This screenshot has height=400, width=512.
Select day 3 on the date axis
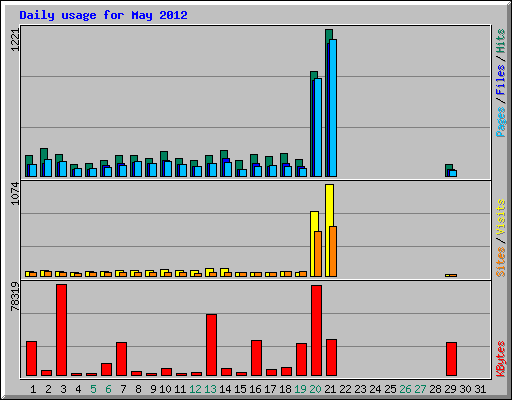(x=63, y=389)
